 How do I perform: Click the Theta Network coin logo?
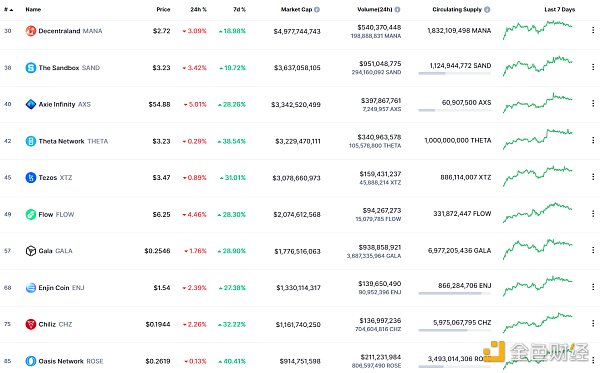click(31, 141)
